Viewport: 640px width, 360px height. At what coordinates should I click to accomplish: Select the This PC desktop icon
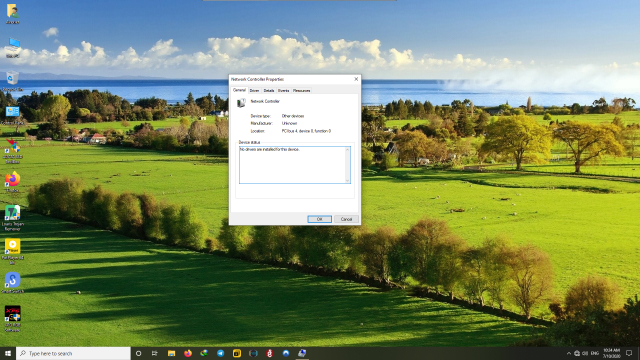[13, 47]
